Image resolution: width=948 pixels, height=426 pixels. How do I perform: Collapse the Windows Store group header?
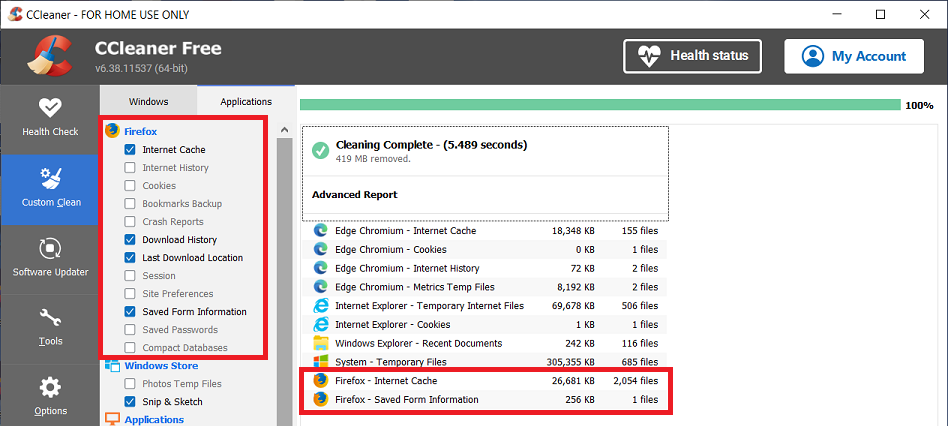(161, 366)
